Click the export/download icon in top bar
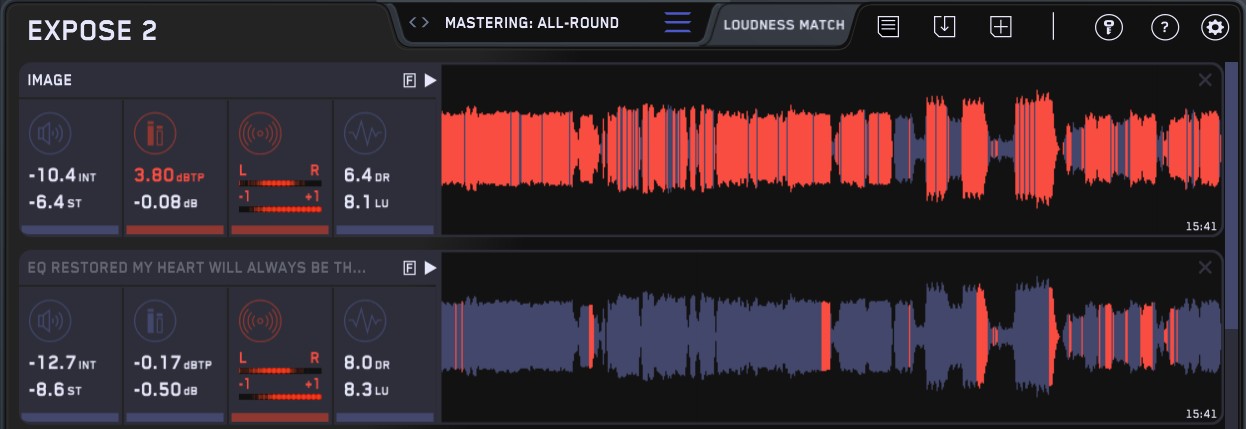The height and width of the screenshot is (429, 1246). click(x=944, y=27)
